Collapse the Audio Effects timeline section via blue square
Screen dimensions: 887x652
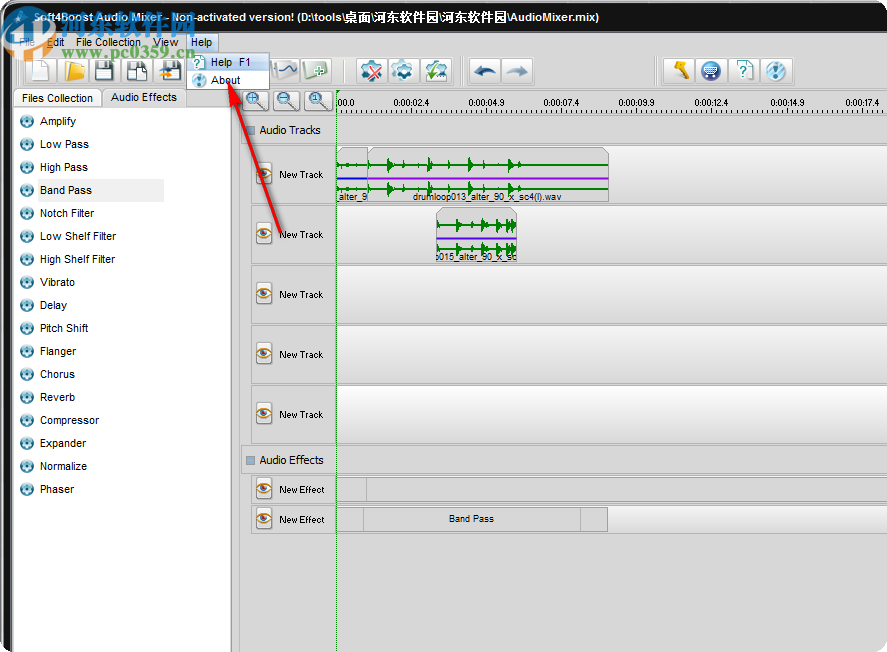tap(250, 460)
